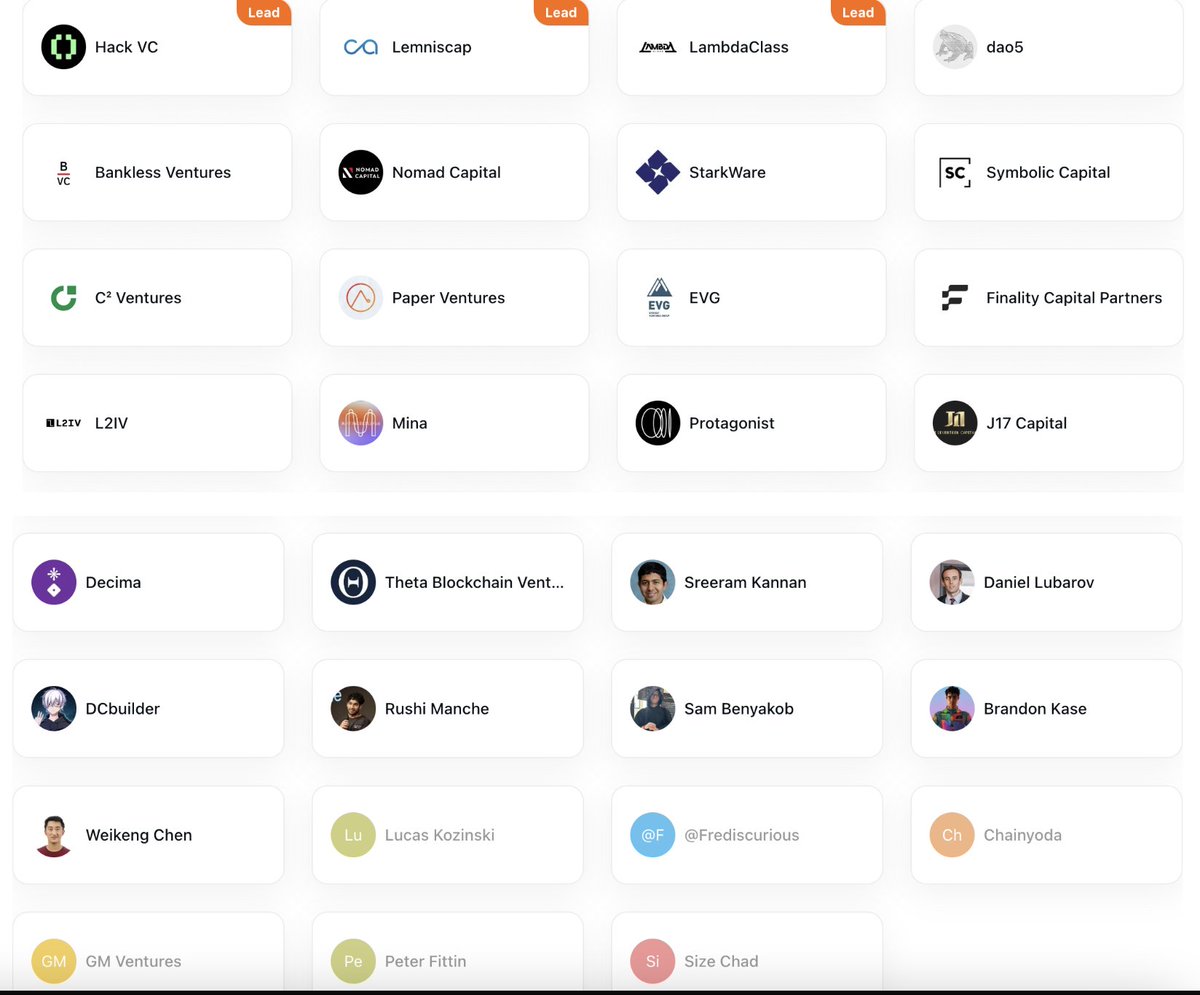Click the Mina gradient wave logo

361,423
